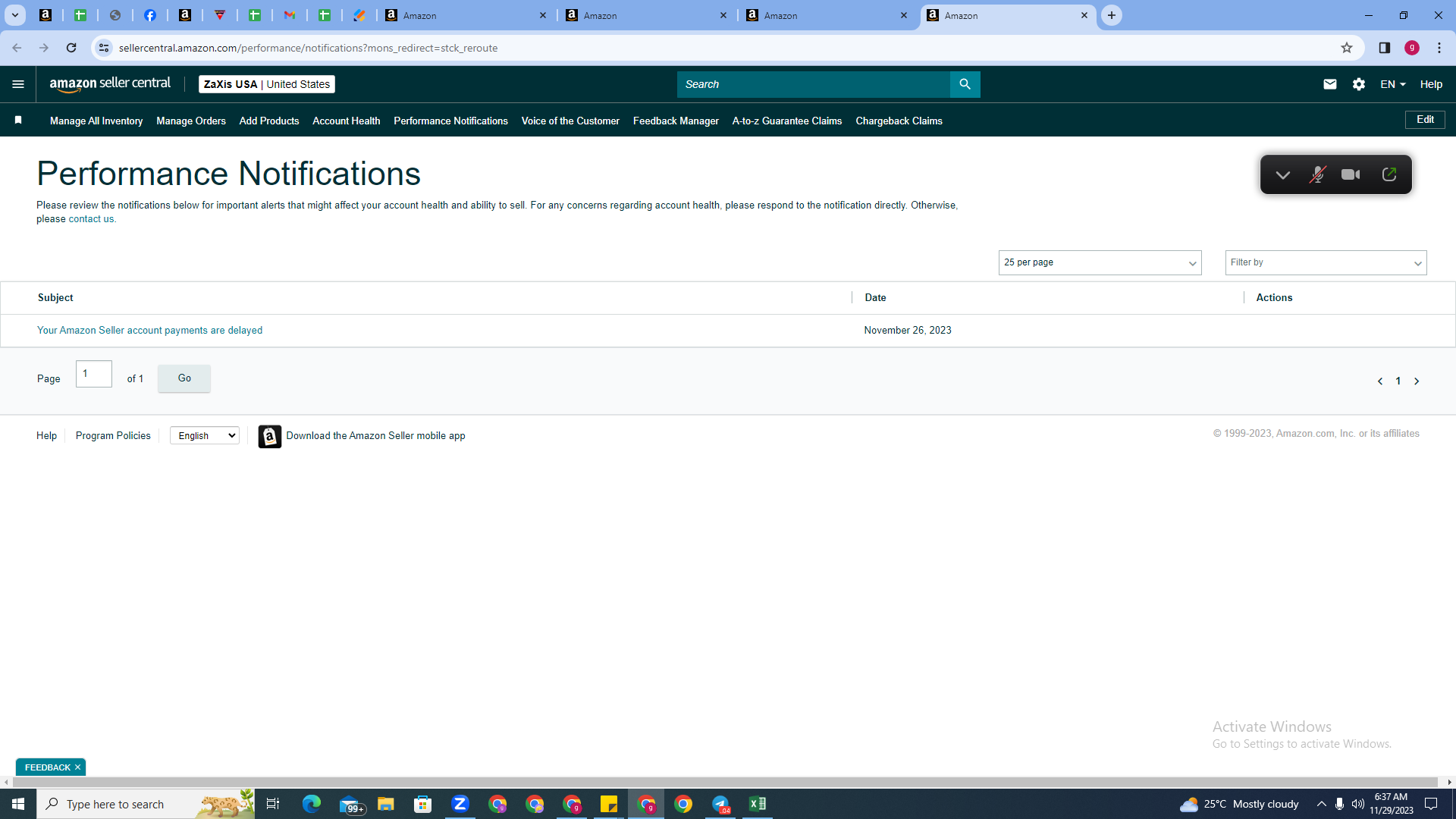Open a new browser tab
This screenshot has width=1456, height=819.
(x=1112, y=15)
